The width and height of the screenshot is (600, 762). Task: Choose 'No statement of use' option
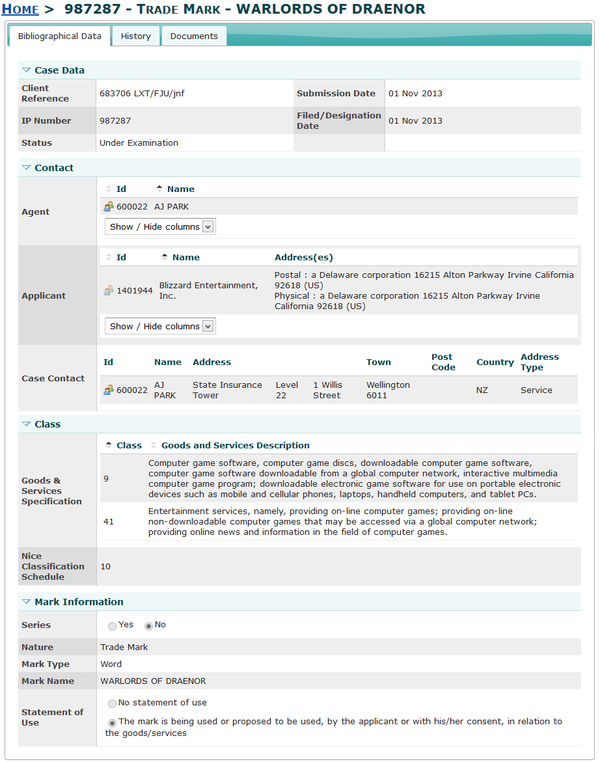(112, 704)
